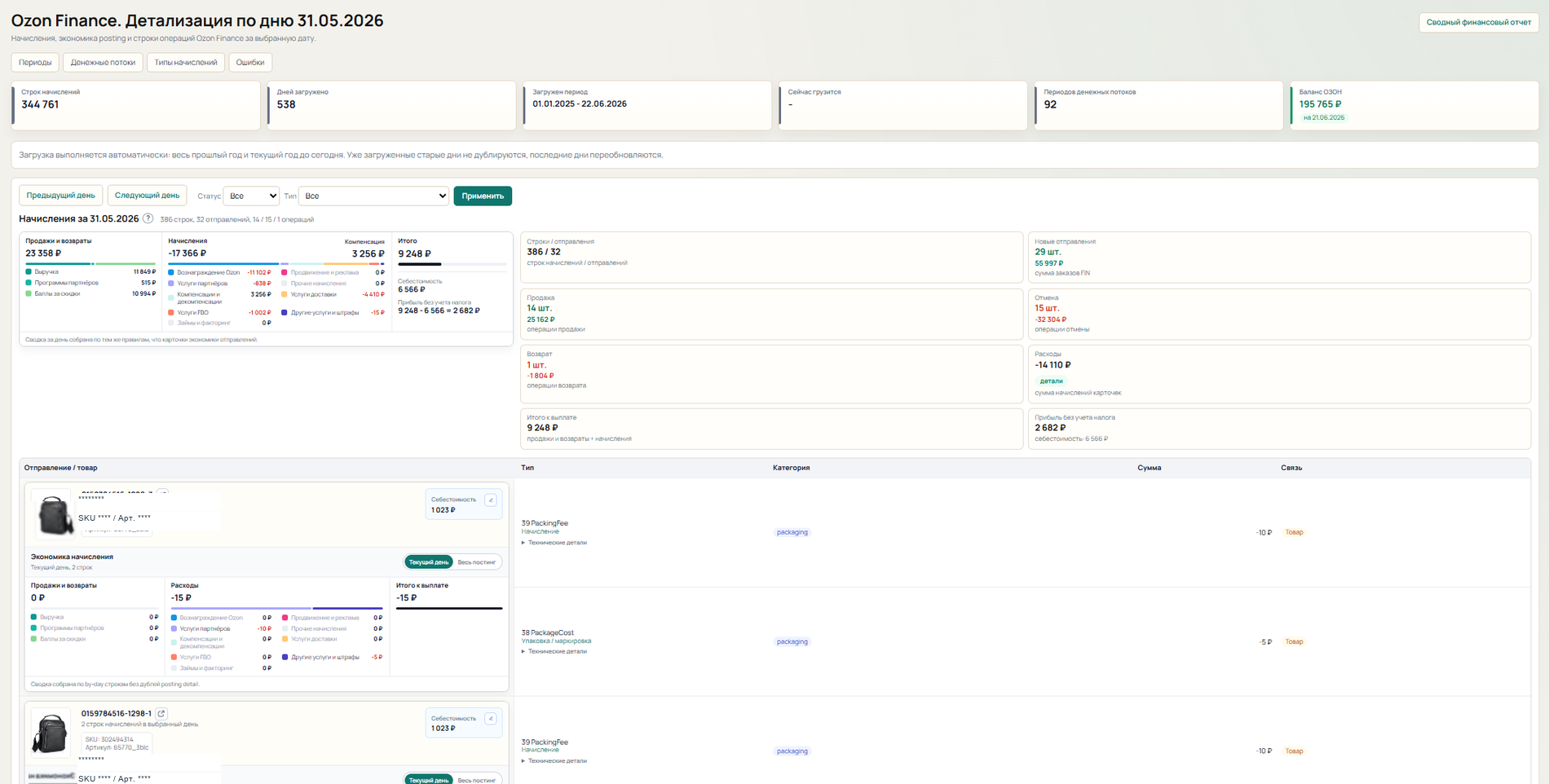Click the Новые отправления 29 шт. tile
Screen dimensions: 1549x784
pyautogui.click(x=1279, y=258)
